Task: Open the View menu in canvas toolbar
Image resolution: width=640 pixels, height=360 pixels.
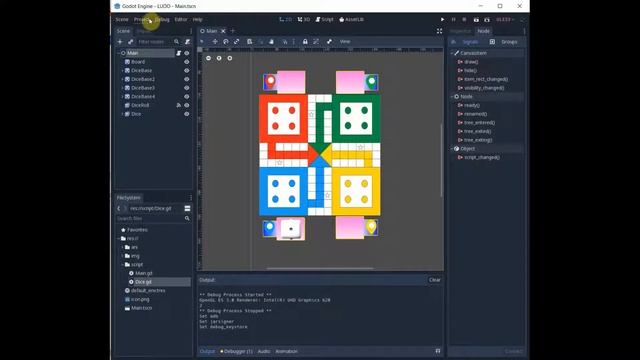Action: tap(345, 42)
